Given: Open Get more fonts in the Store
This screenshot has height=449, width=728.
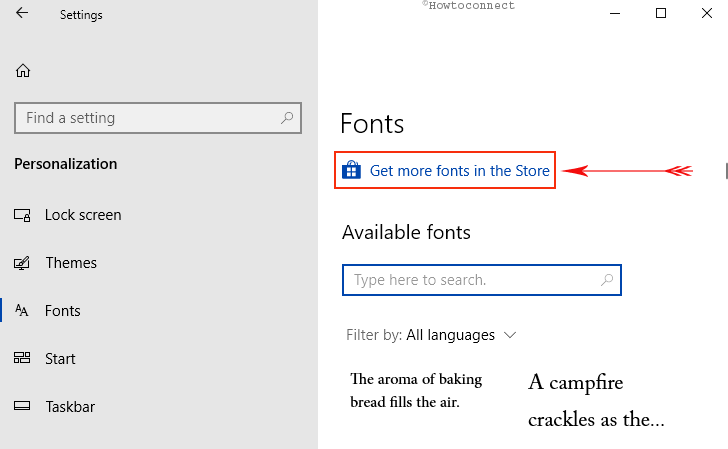Looking at the screenshot, I should click(x=459, y=170).
